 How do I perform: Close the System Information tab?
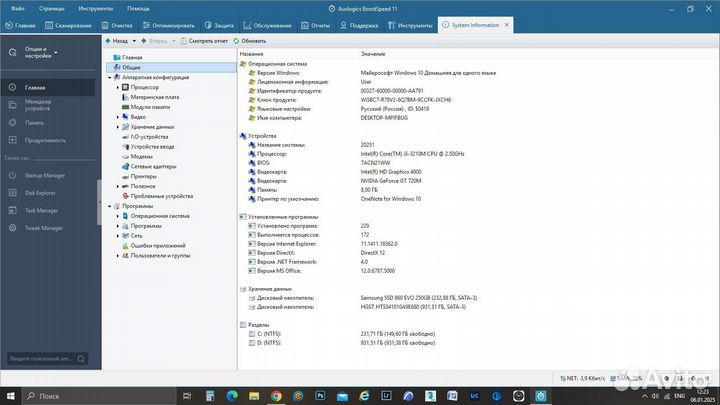(506, 25)
